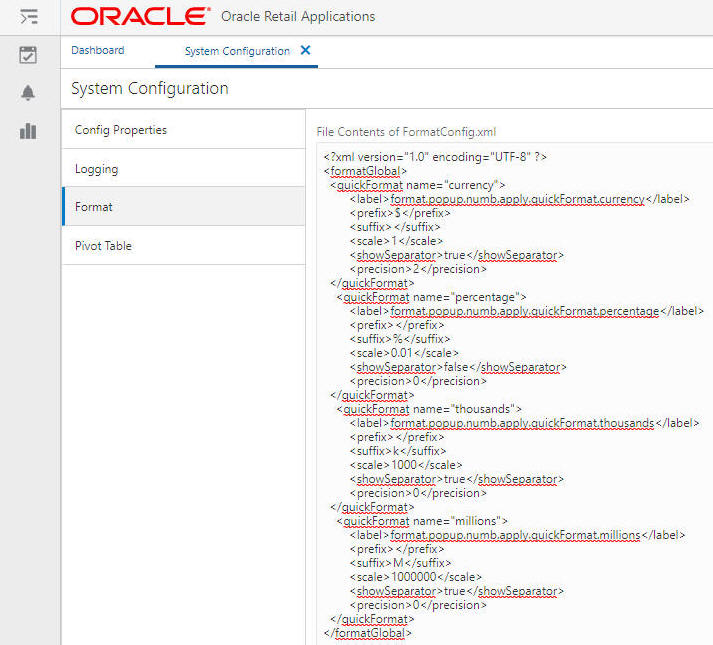Click the Oracle Retail Applications title

(298, 17)
